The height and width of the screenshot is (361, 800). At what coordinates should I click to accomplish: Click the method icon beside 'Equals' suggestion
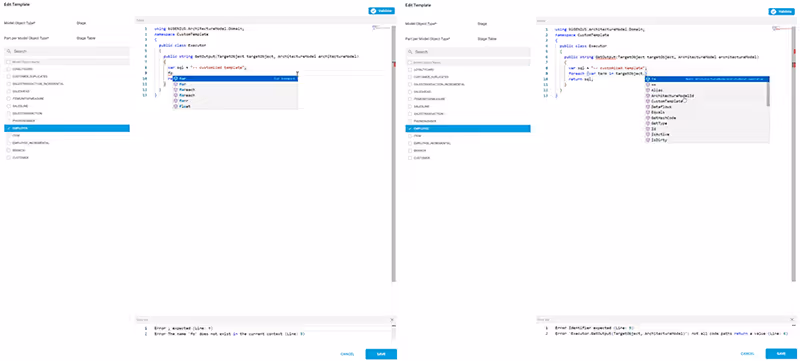(648, 112)
